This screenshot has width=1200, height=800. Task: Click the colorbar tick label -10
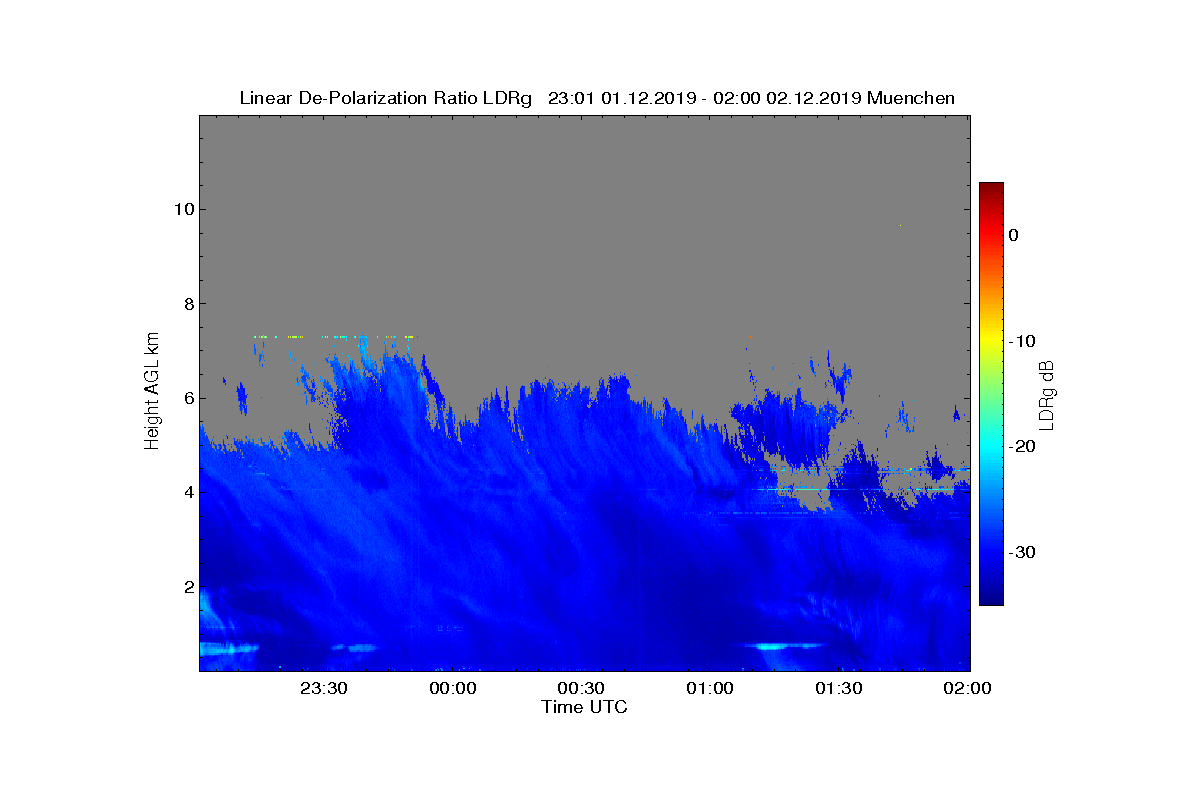1021,341
